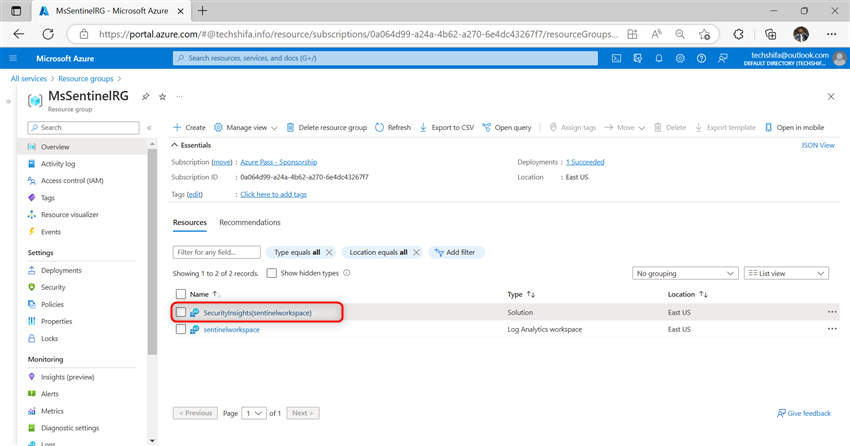Refresh the resource list
Screen dimensions: 850x446
click(393, 127)
